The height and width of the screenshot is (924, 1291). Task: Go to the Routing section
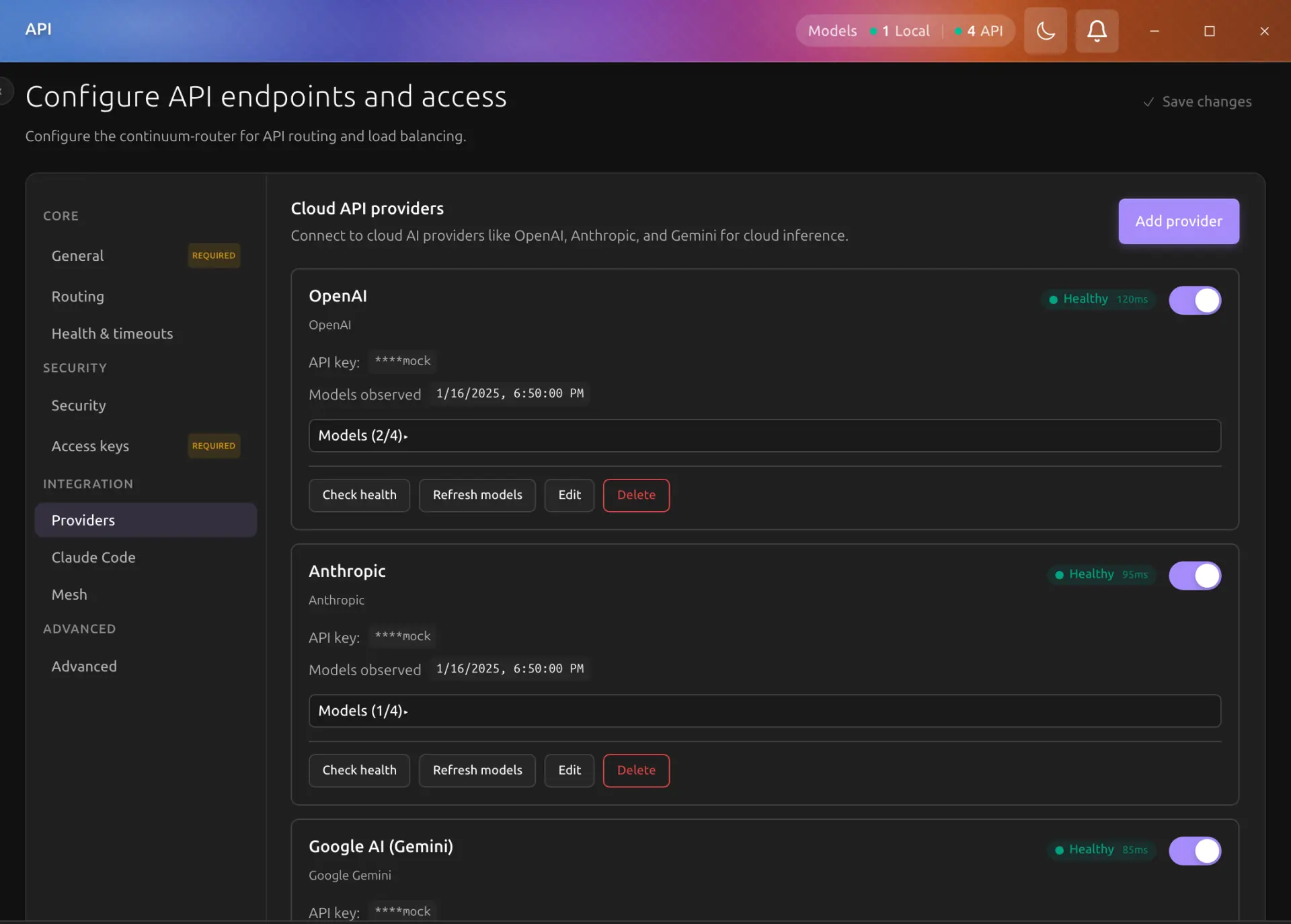pos(145,297)
